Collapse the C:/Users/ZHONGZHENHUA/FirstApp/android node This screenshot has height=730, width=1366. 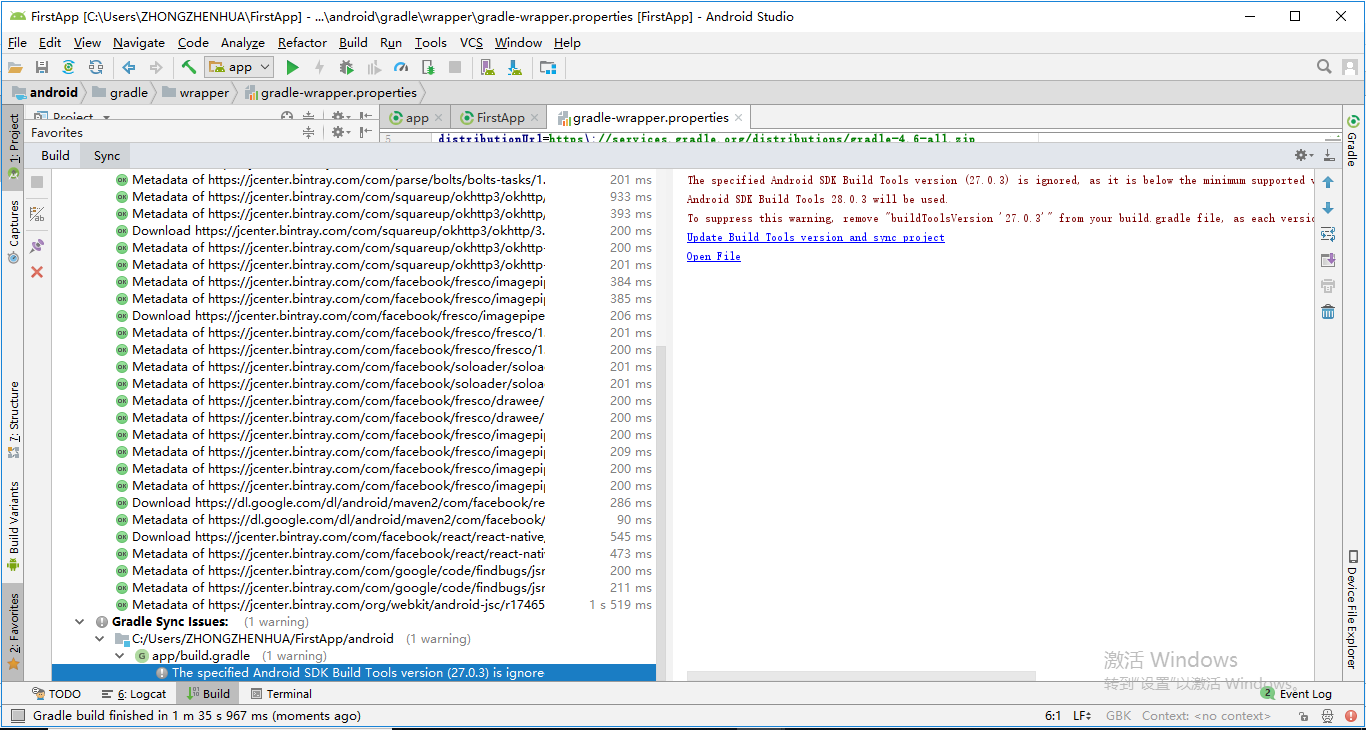click(99, 639)
